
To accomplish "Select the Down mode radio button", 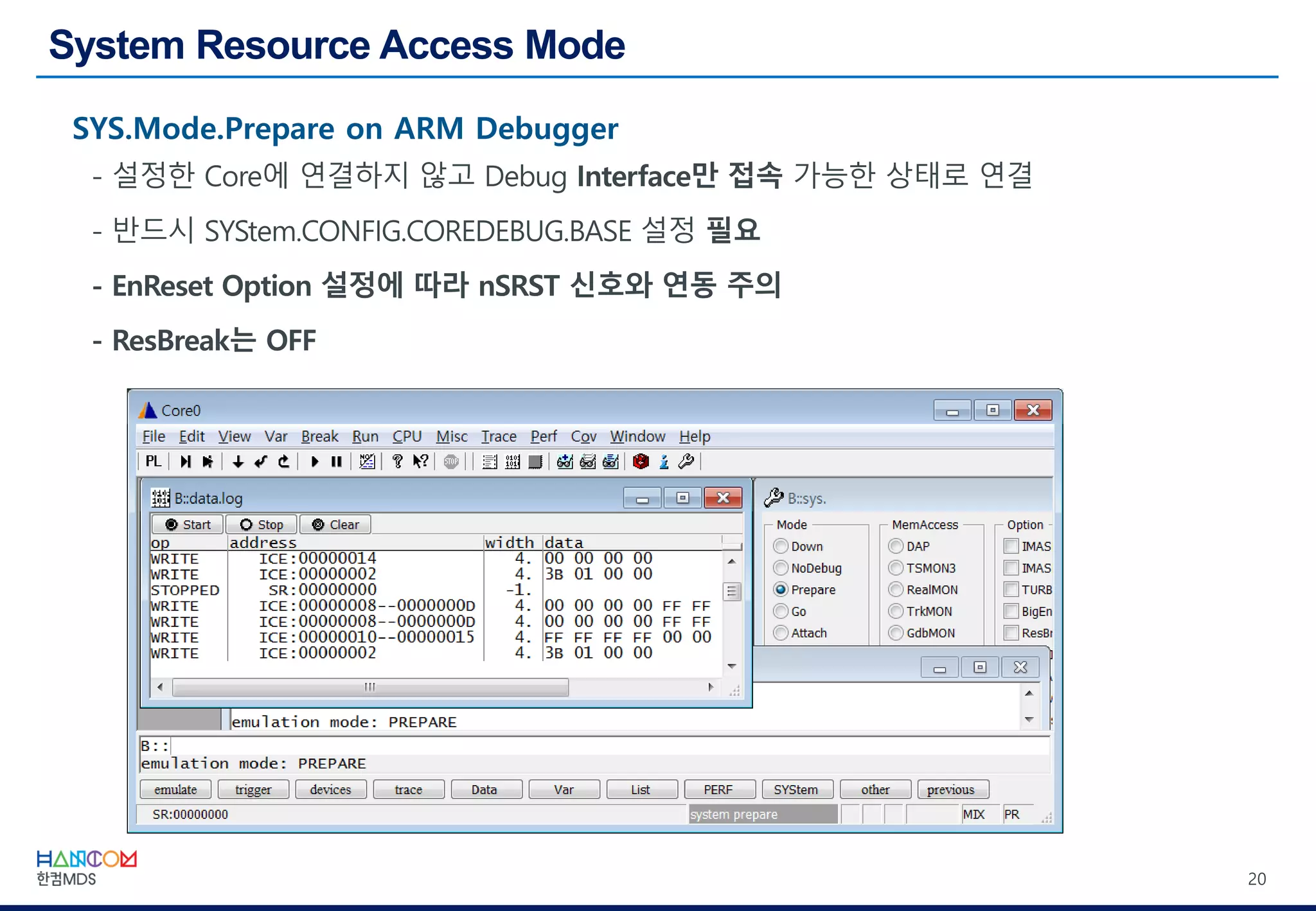I will 781,546.
